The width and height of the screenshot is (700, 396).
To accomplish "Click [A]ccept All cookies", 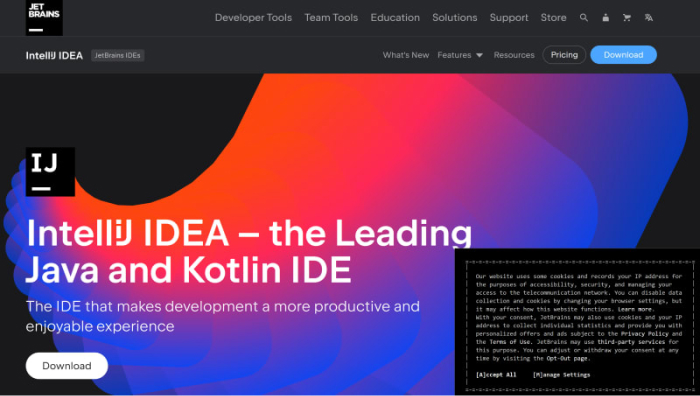I will click(x=496, y=375).
